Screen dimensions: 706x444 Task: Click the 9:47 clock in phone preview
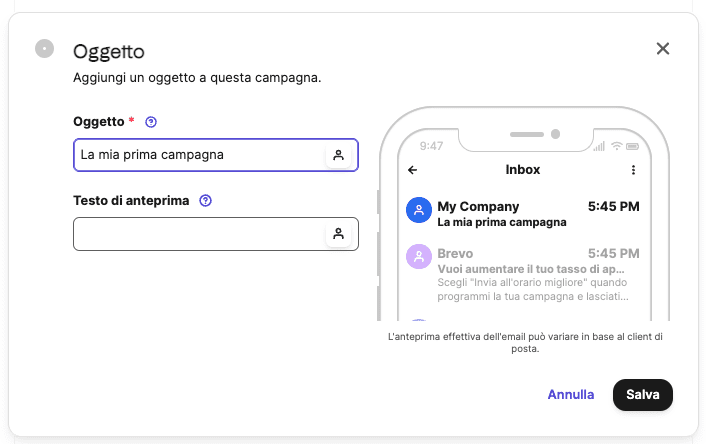(431, 146)
